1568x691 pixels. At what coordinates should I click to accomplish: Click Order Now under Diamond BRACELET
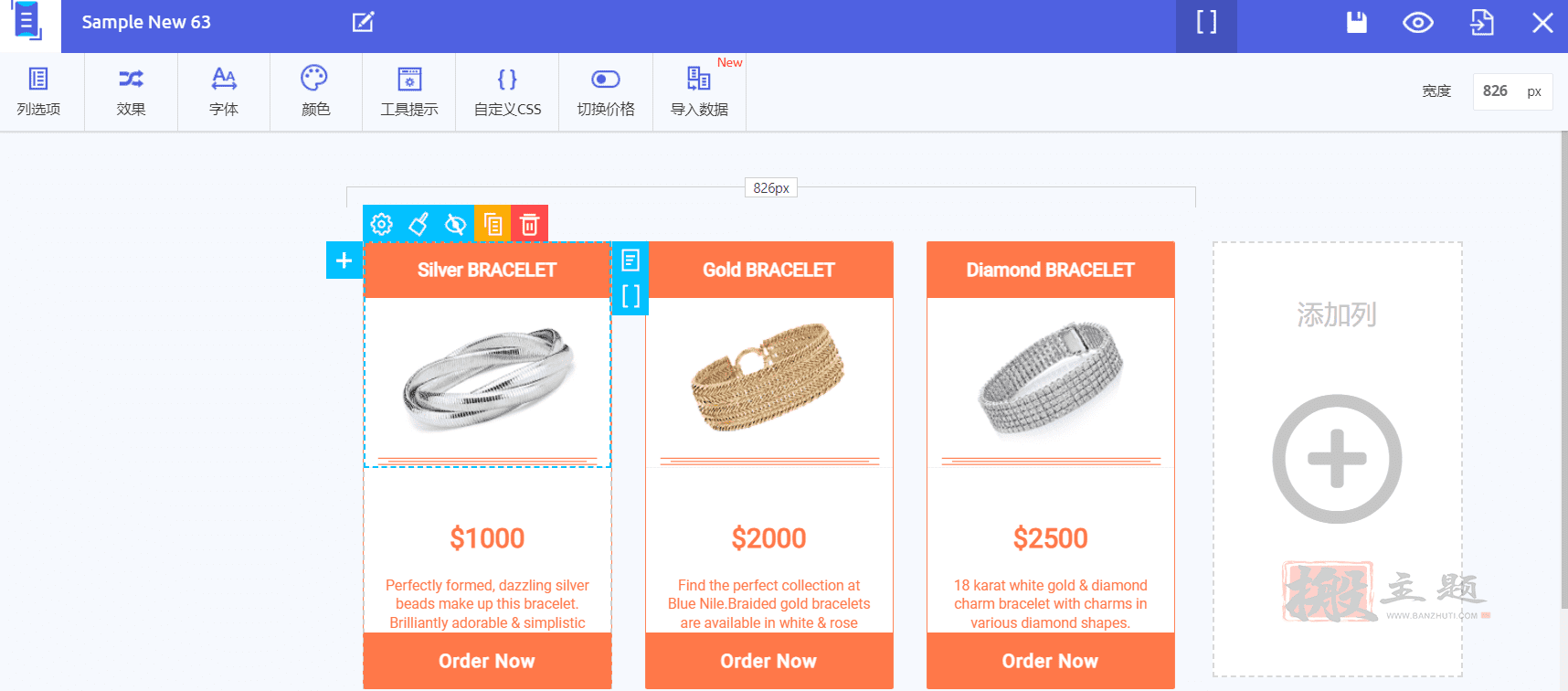1051,661
